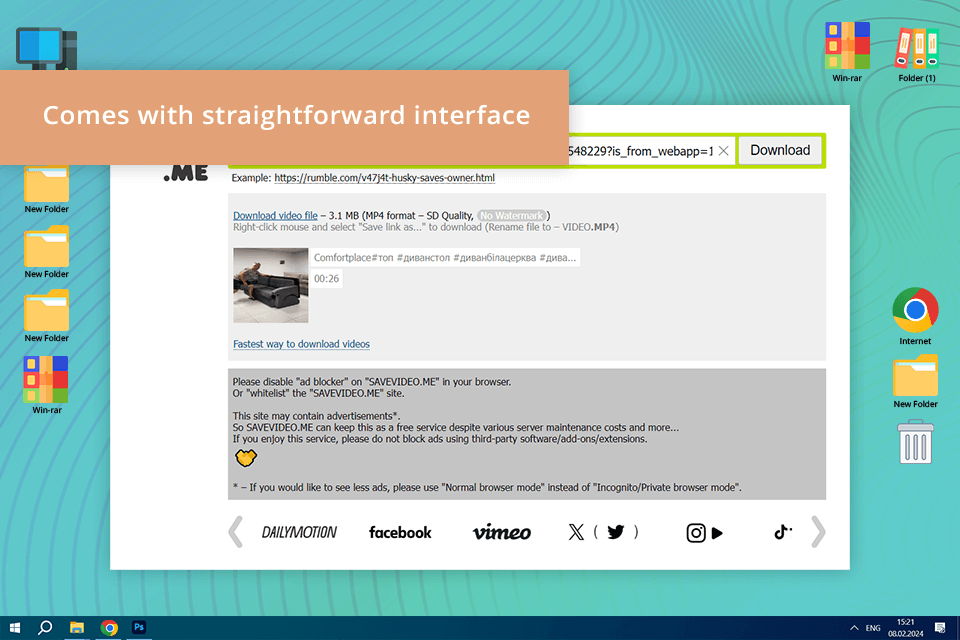Choose the Facebook logo
The image size is (960, 640).
pos(400,533)
